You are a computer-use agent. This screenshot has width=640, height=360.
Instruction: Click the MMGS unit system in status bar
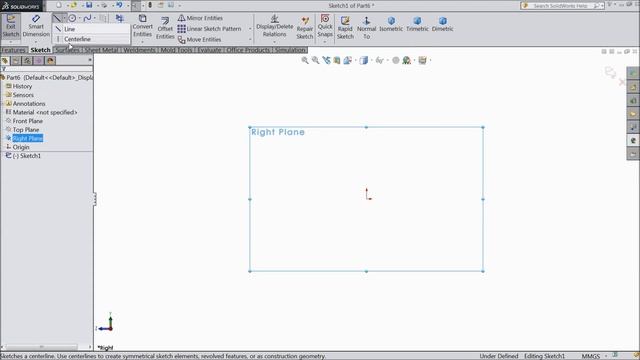[x=591, y=356]
